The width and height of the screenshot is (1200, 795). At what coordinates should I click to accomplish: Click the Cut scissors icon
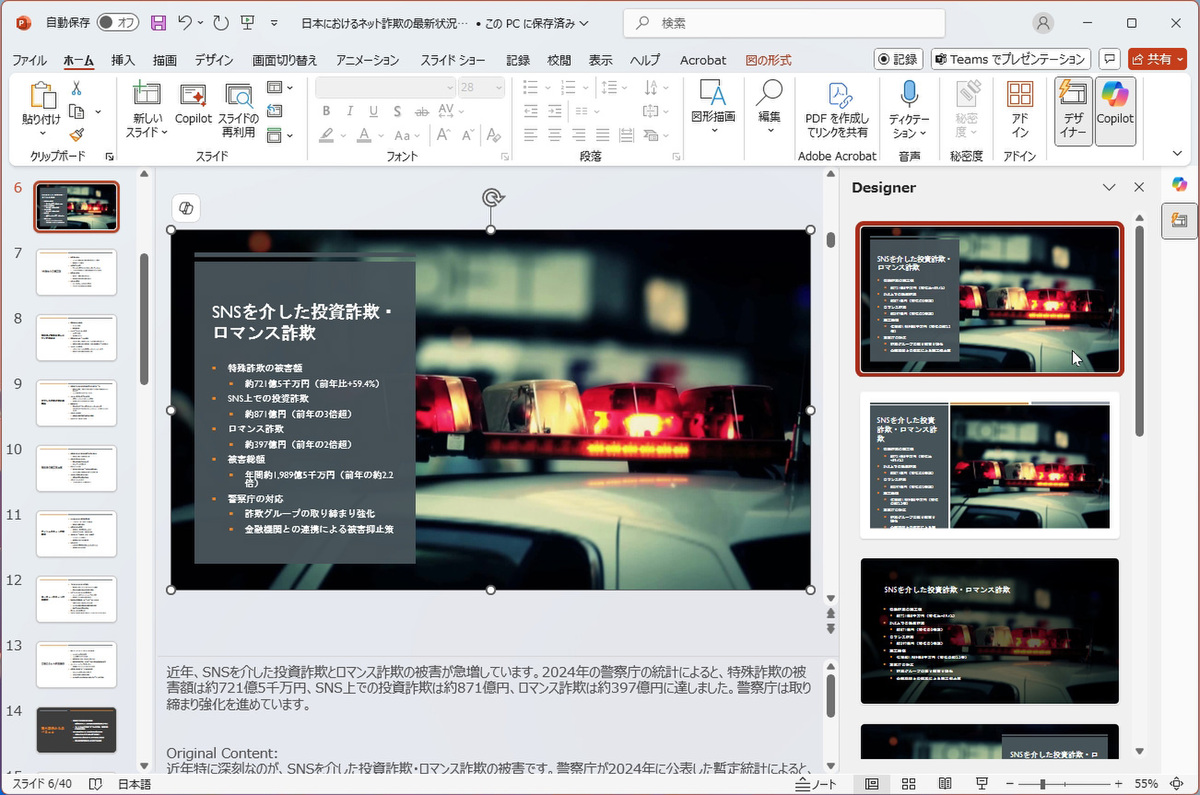76,89
